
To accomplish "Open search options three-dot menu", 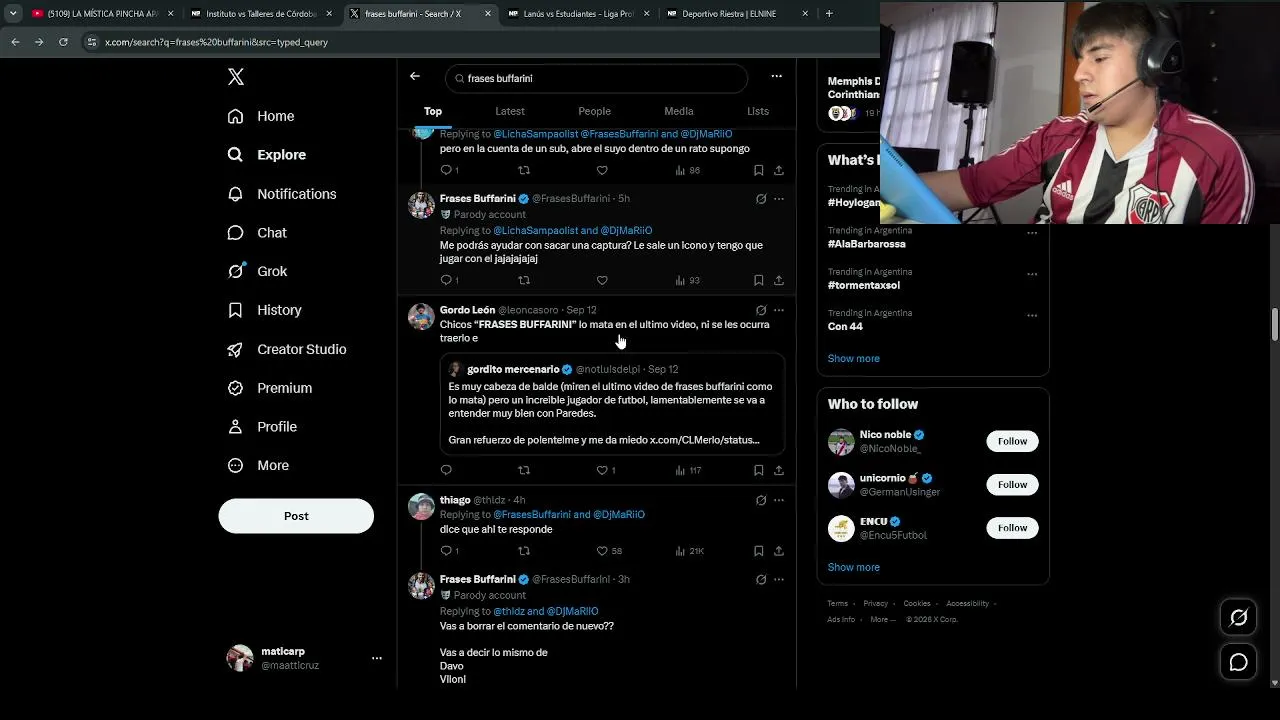I will [x=776, y=76].
